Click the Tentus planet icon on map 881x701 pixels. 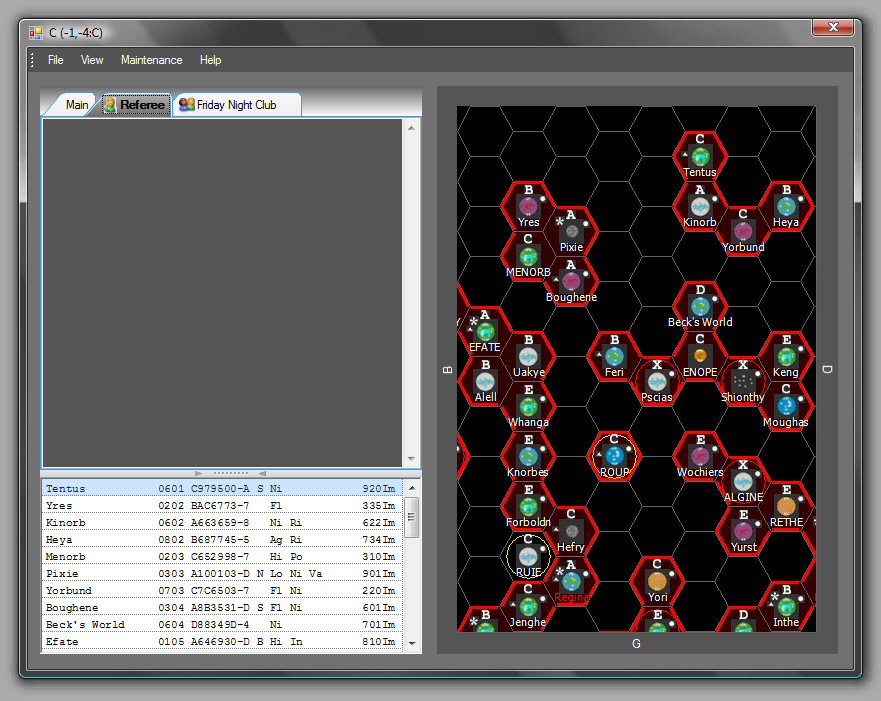[x=700, y=156]
